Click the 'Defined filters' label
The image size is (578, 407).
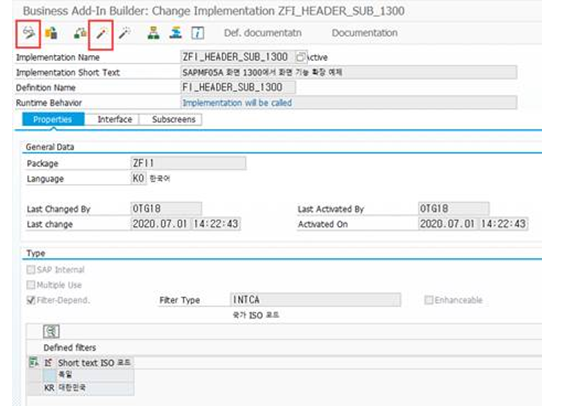click(x=70, y=348)
